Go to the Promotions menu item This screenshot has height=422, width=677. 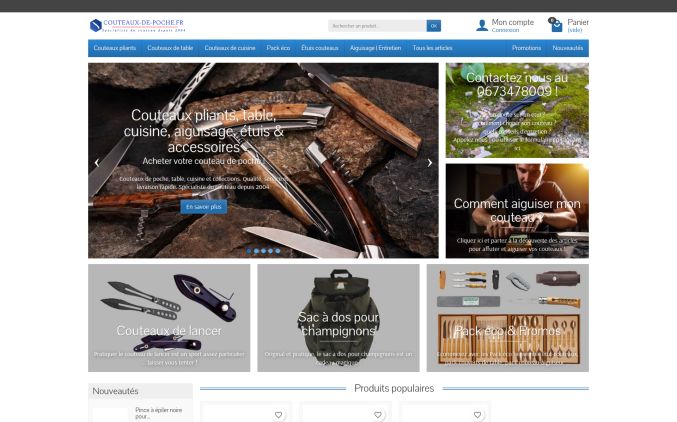tap(526, 48)
